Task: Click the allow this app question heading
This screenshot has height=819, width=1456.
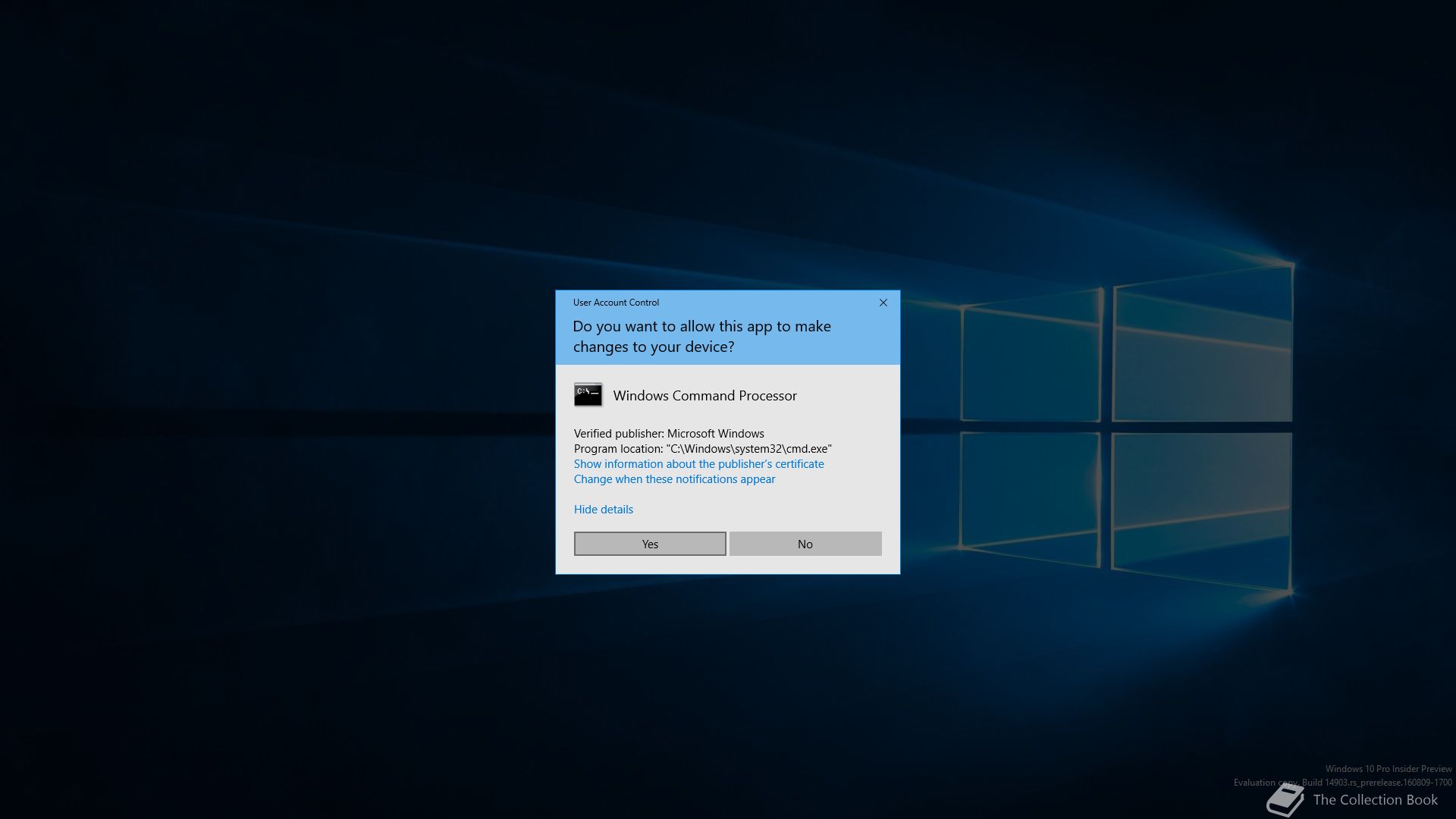Action: pyautogui.click(x=701, y=337)
